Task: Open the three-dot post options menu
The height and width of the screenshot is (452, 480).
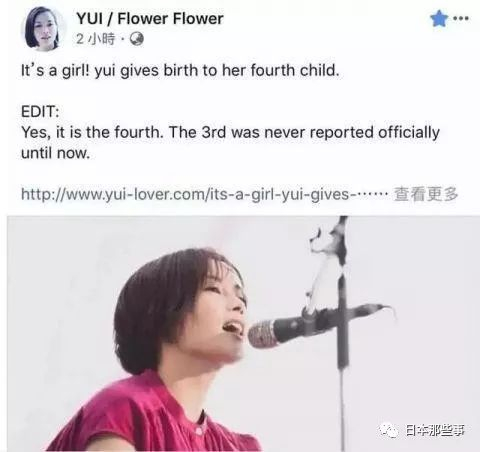Action: 461,19
